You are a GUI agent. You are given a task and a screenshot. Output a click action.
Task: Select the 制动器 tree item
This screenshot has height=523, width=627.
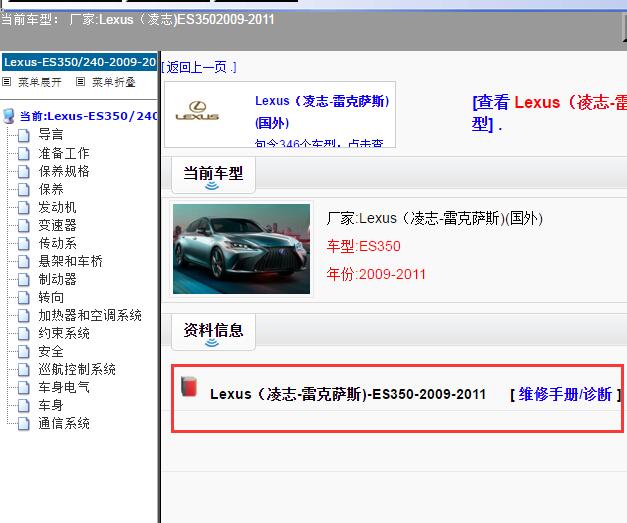click(57, 279)
